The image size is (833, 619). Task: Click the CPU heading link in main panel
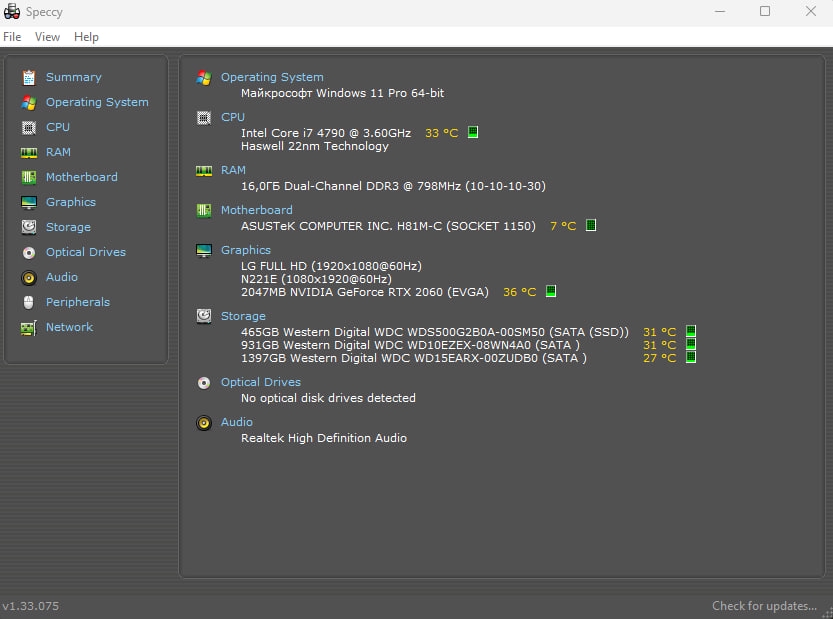point(233,117)
